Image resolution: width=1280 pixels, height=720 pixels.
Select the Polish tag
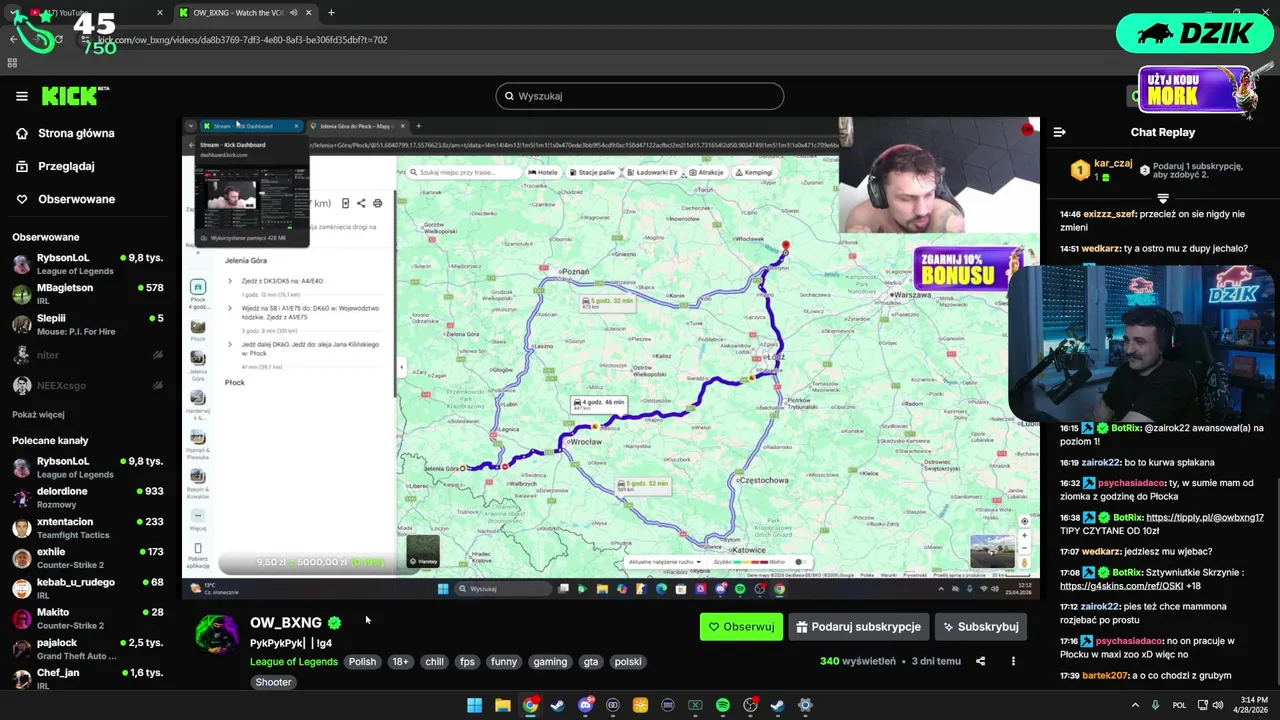[x=362, y=662]
